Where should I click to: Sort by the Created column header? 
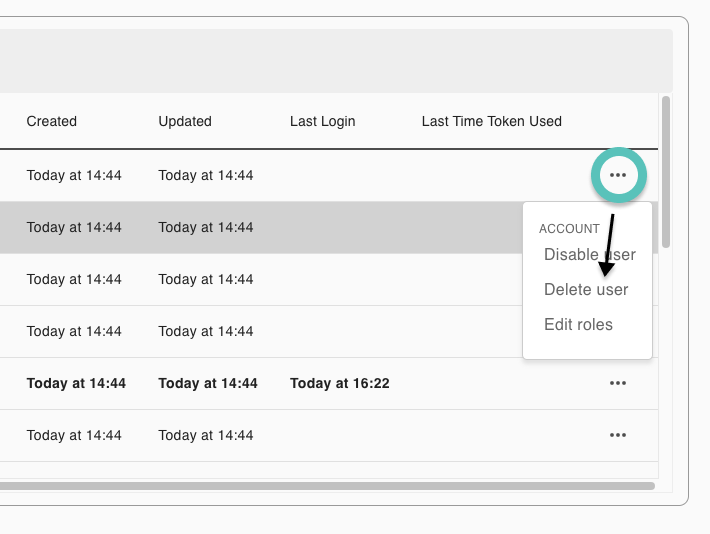(x=52, y=121)
